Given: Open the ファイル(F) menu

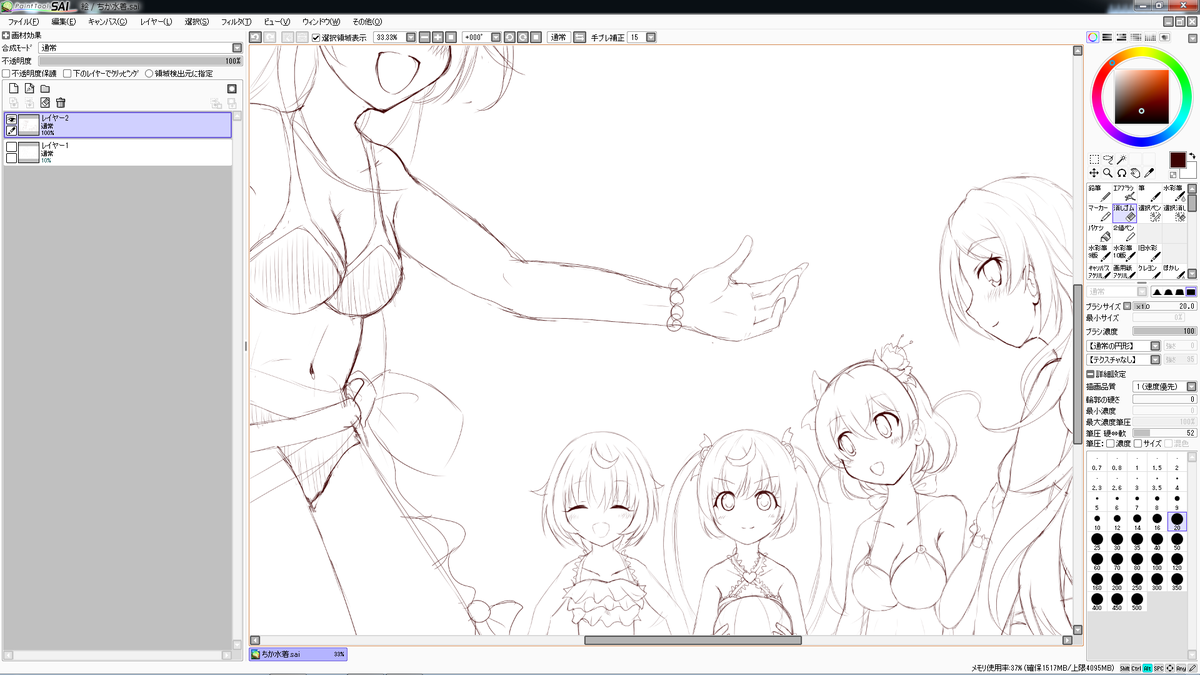Looking at the screenshot, I should coord(23,21).
